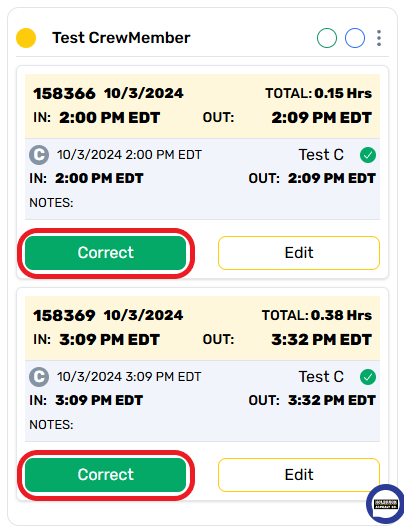Click the 2:09 PM EDT OUT time in the yellow header
Image resolution: width=404 pixels, height=529 pixels.
click(x=322, y=118)
